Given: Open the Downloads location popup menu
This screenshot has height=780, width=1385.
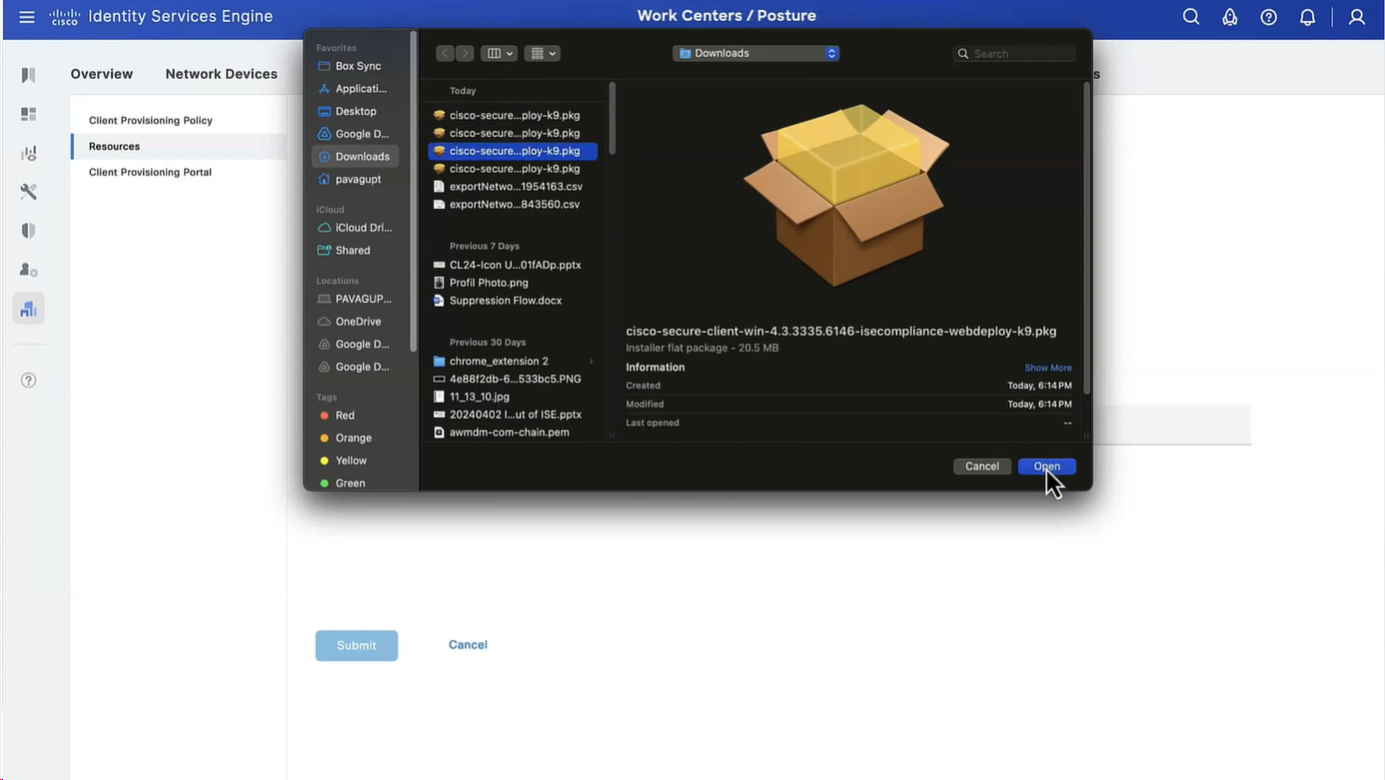Looking at the screenshot, I should point(756,53).
